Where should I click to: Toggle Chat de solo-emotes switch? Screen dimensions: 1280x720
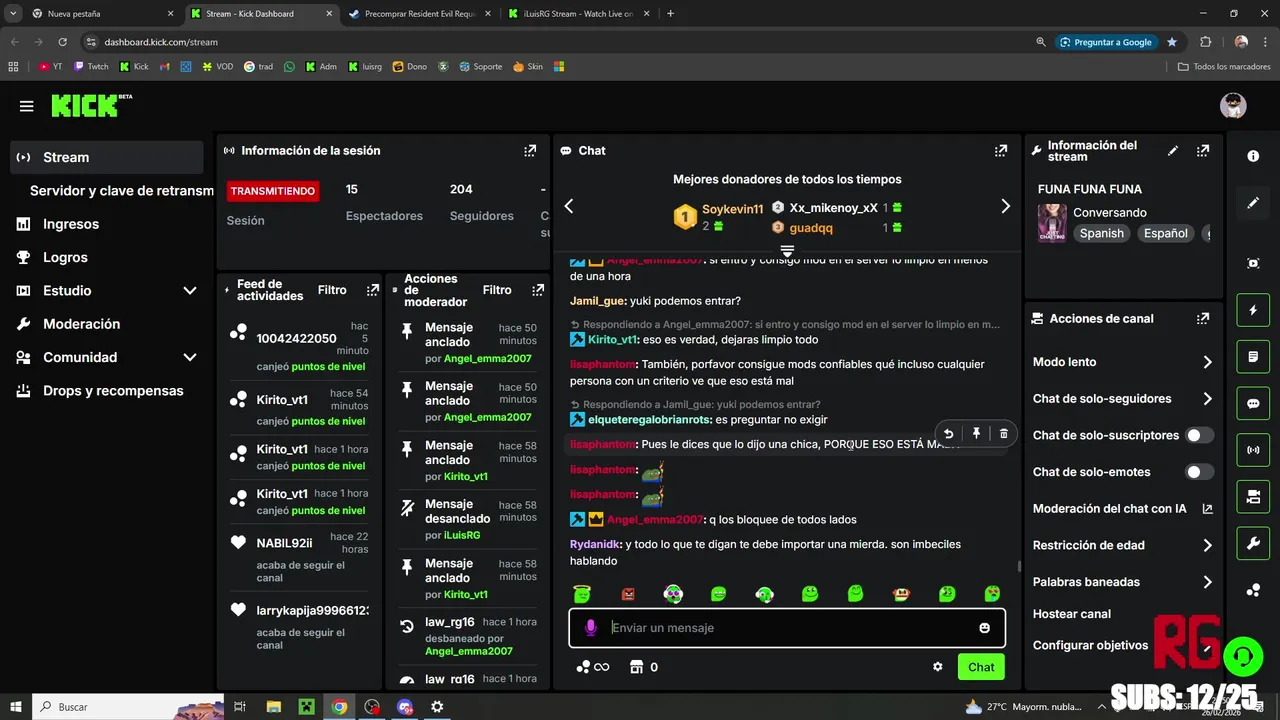pyautogui.click(x=1199, y=472)
